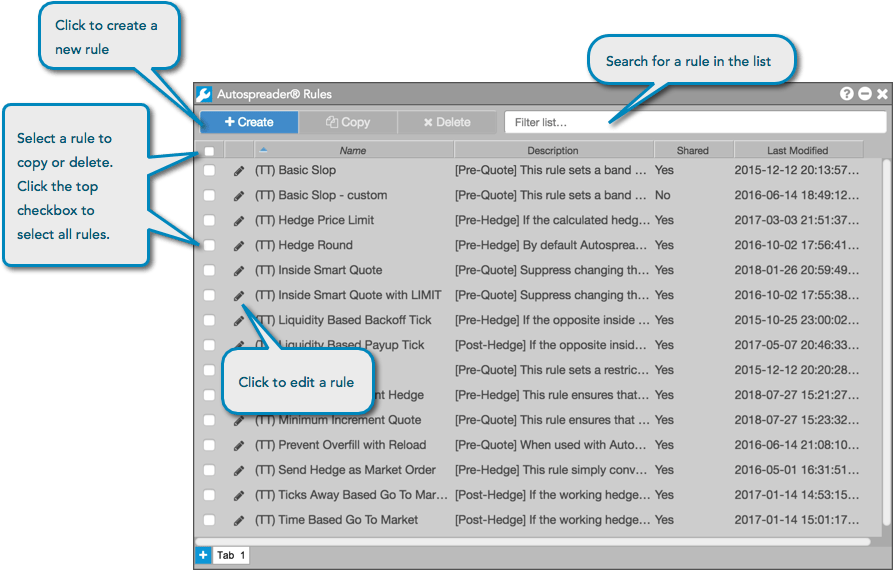Edit (TT) Hedge Price Limit pencil icon
This screenshot has width=896, height=572.
239,221
